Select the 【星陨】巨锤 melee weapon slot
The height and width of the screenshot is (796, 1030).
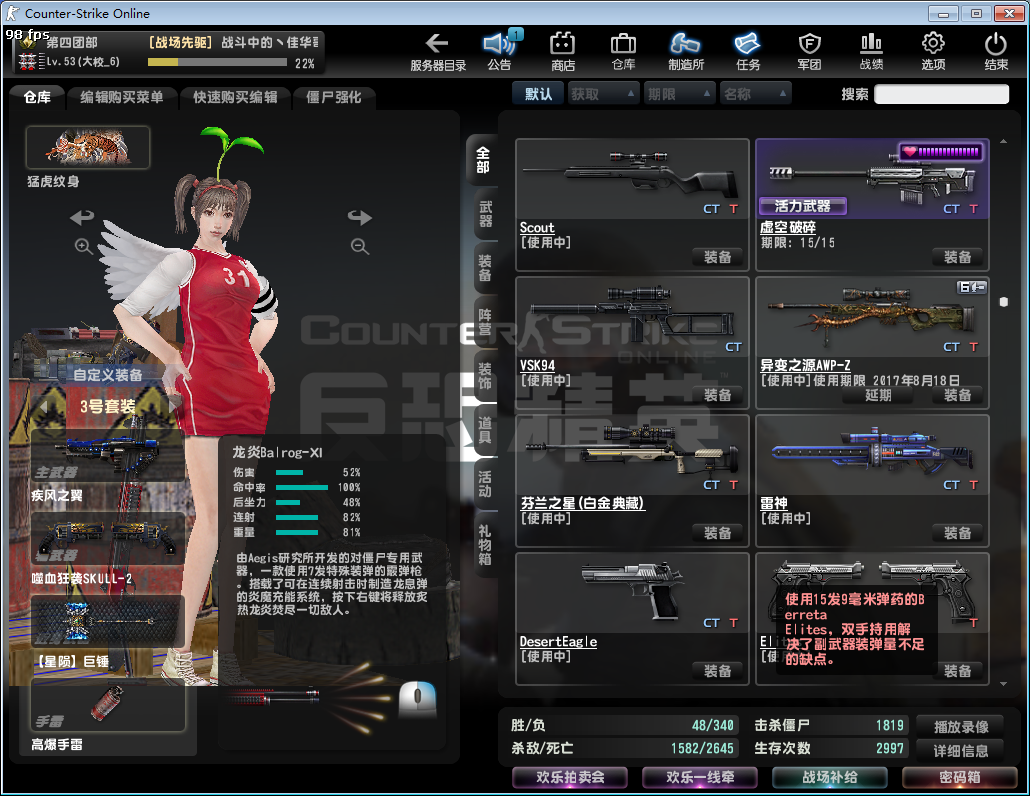[108, 621]
